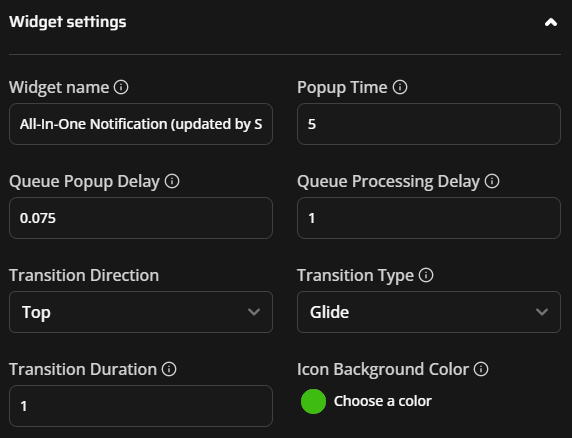The width and height of the screenshot is (572, 438).
Task: Show info for Queue Popup Delay
Action: (x=172, y=181)
